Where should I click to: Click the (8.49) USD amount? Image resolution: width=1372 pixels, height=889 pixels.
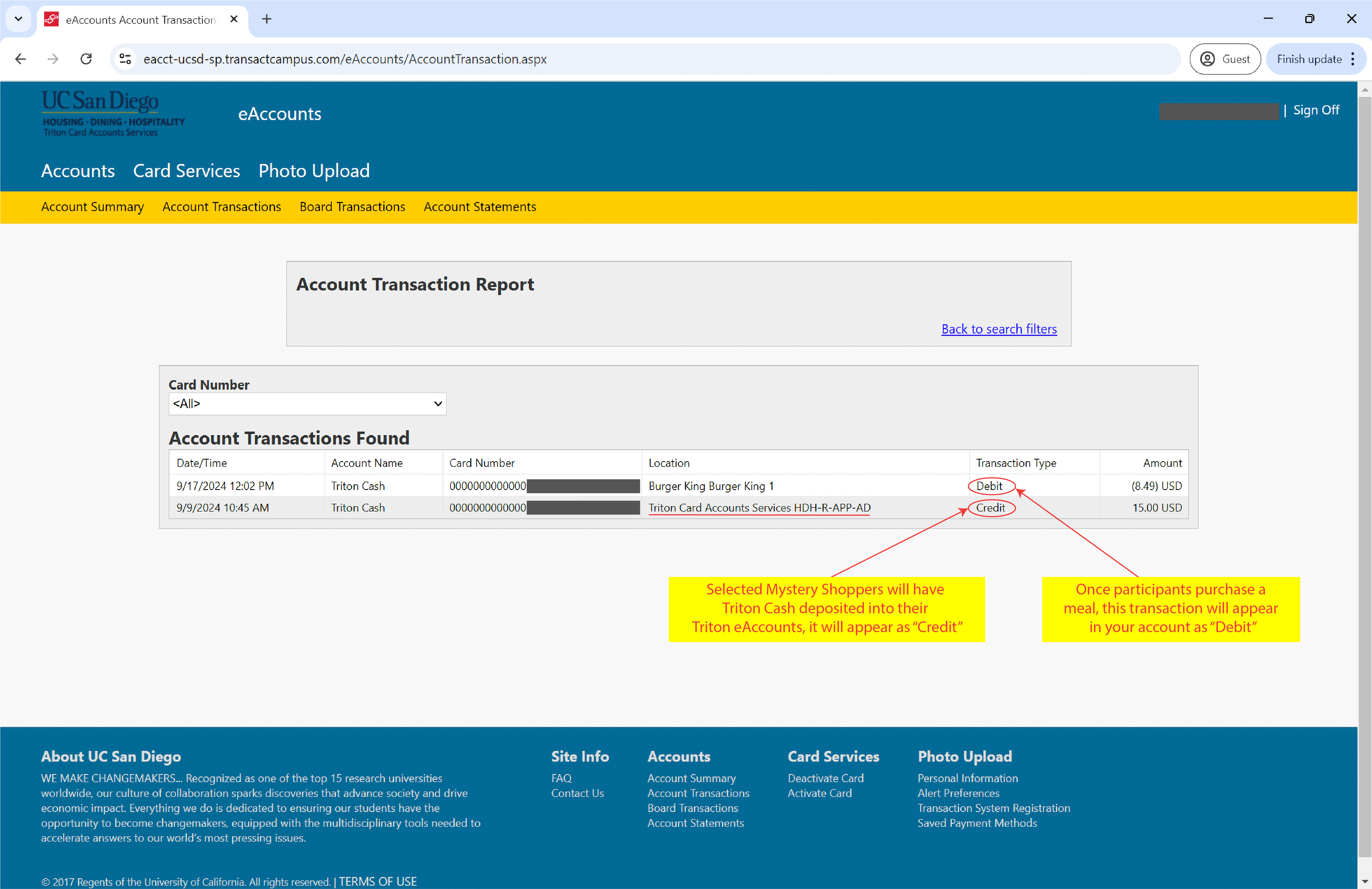tap(1156, 486)
